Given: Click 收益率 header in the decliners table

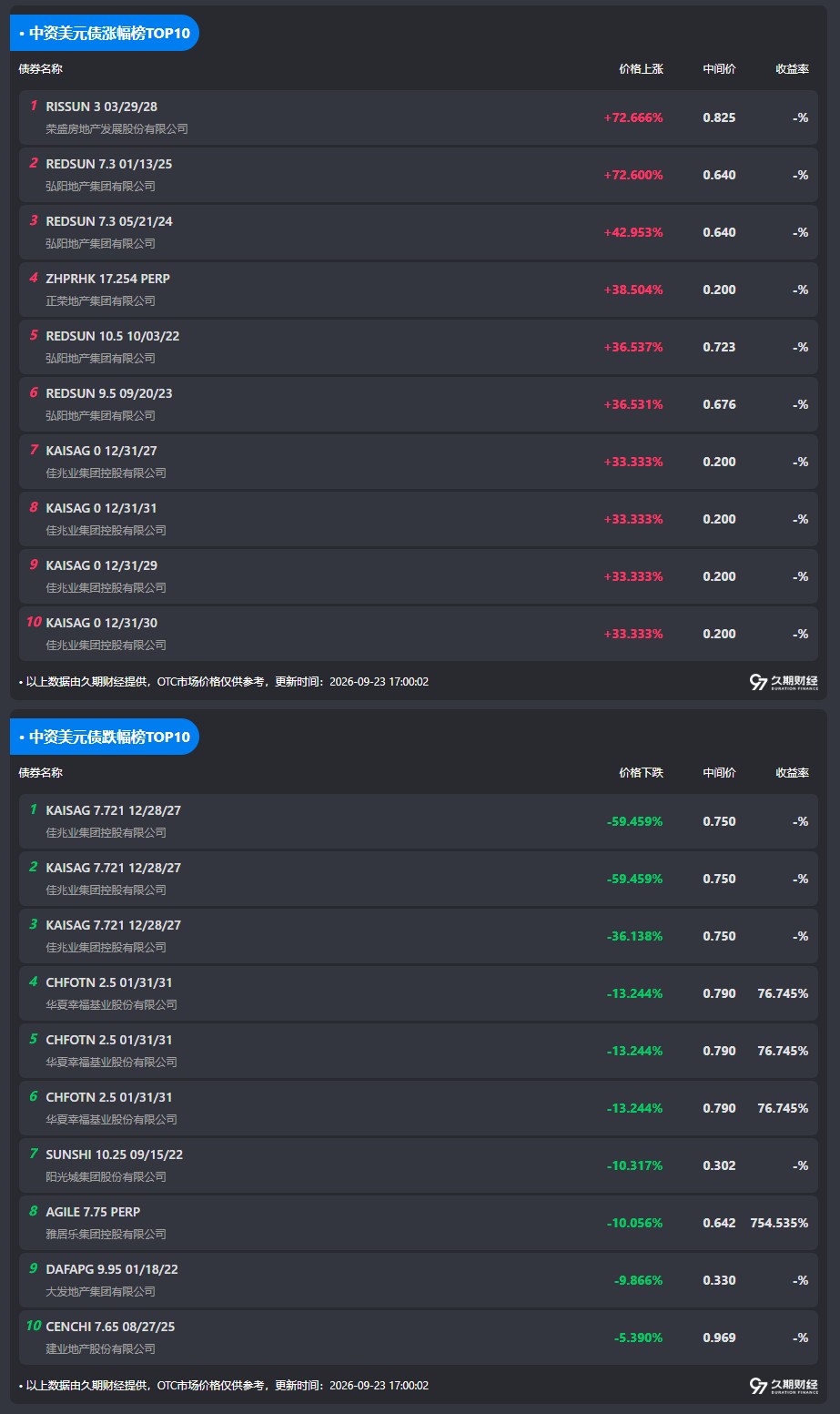Looking at the screenshot, I should point(792,773).
